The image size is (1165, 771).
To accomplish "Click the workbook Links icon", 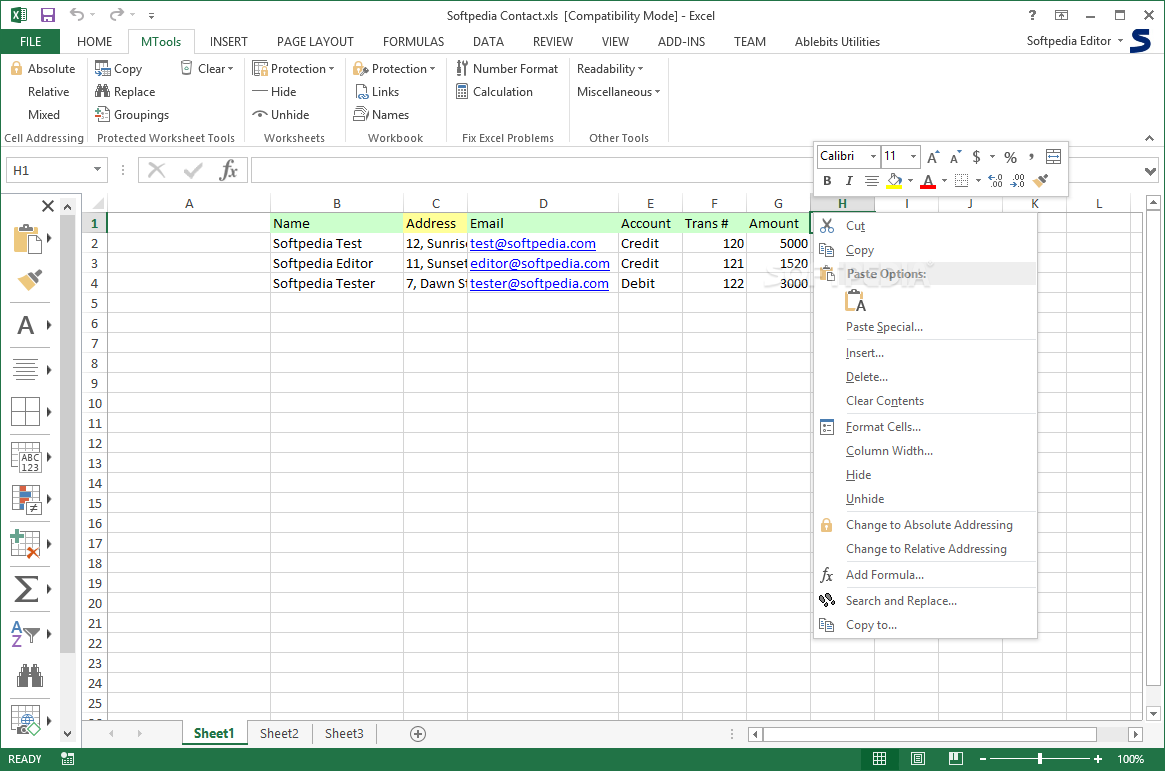I will [x=362, y=91].
